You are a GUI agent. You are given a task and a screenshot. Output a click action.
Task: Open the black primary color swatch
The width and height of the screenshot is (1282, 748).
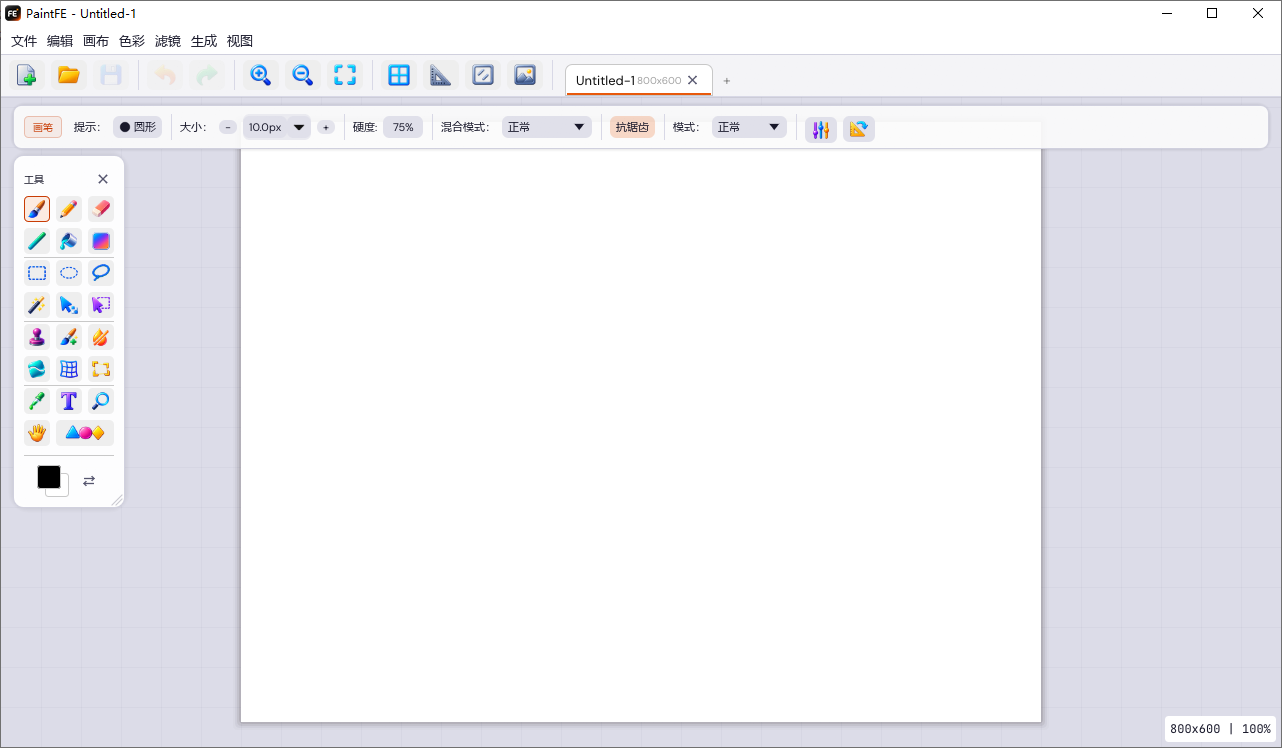click(49, 477)
